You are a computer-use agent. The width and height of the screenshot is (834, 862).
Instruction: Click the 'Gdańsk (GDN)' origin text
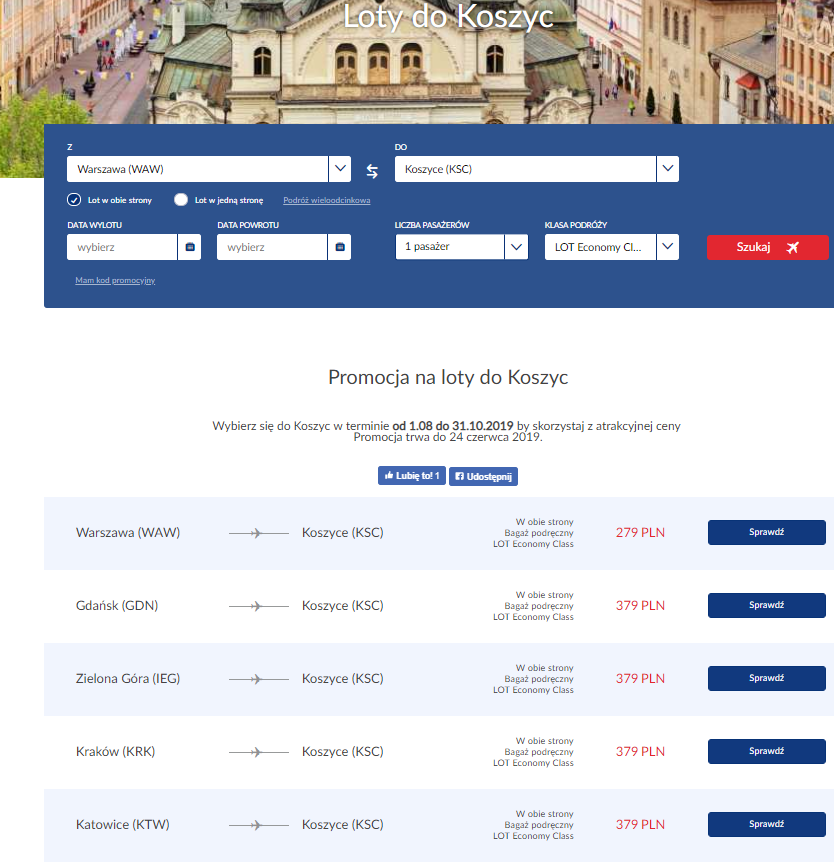[117, 606]
